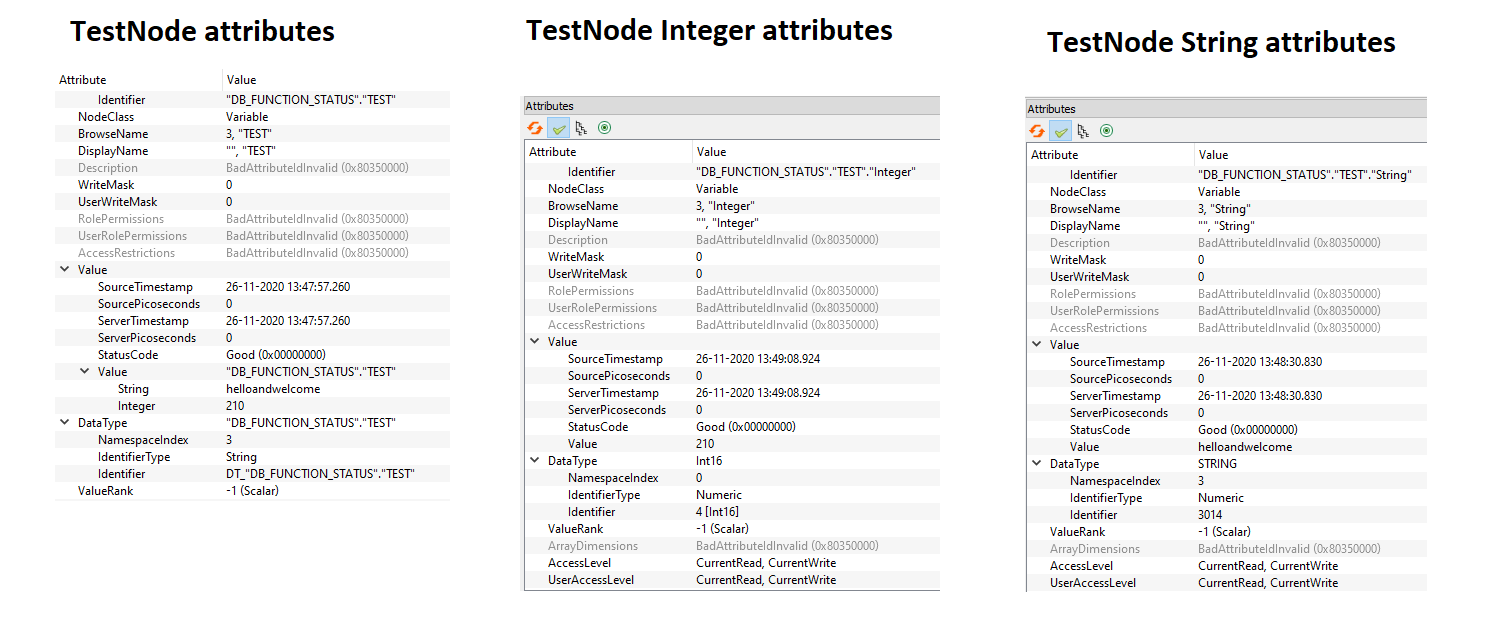Select Identifier value ending "String"
Image resolution: width=1493 pixels, height=637 pixels.
click(x=1304, y=175)
